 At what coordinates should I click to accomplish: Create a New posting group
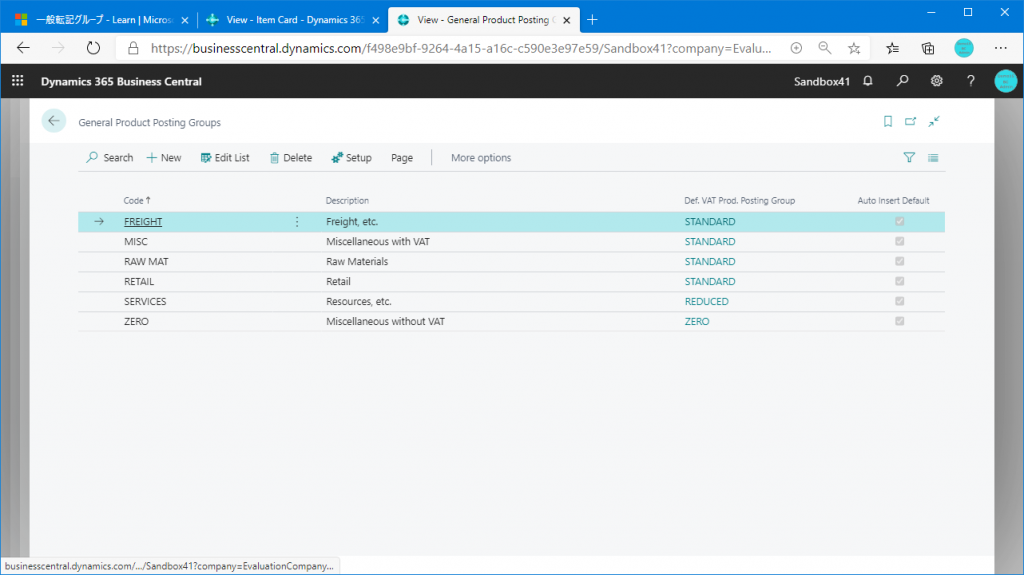click(164, 157)
